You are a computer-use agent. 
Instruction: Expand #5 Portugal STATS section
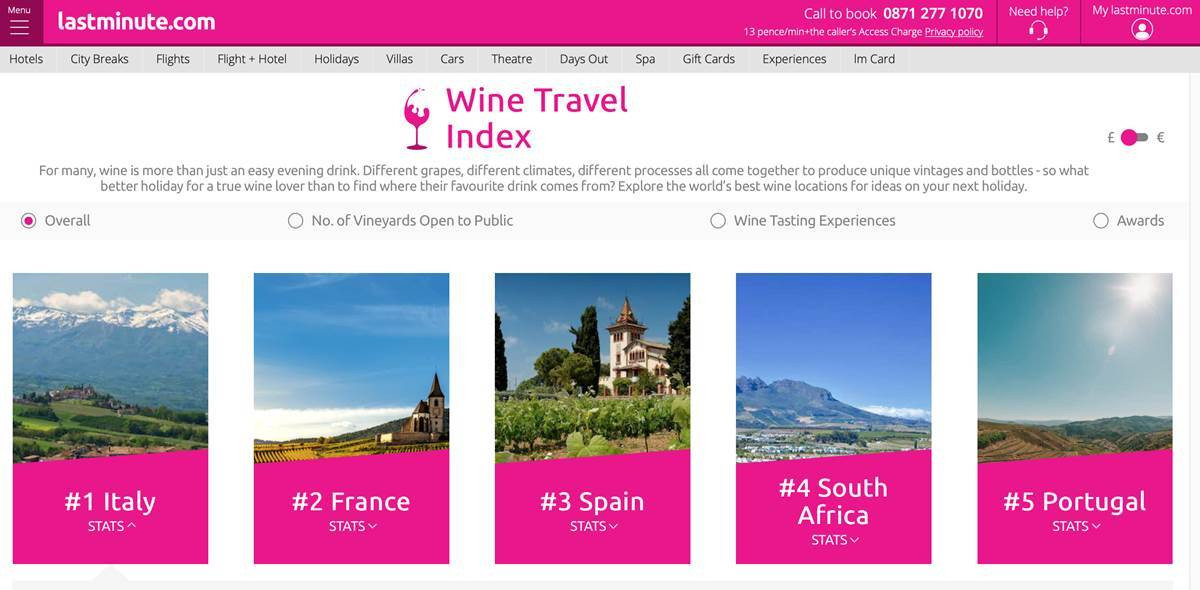[x=1074, y=524]
